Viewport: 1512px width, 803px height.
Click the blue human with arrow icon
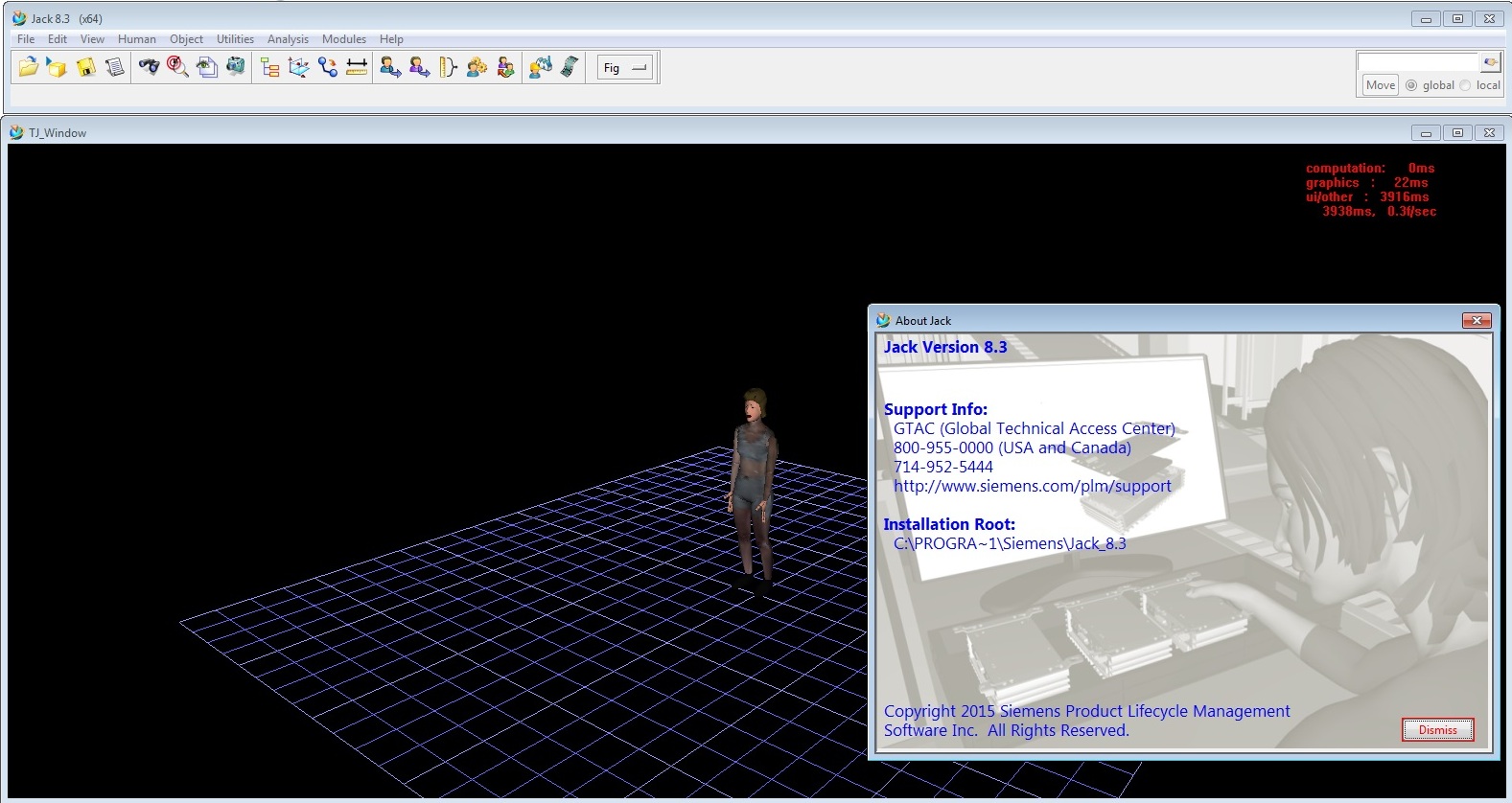(390, 67)
